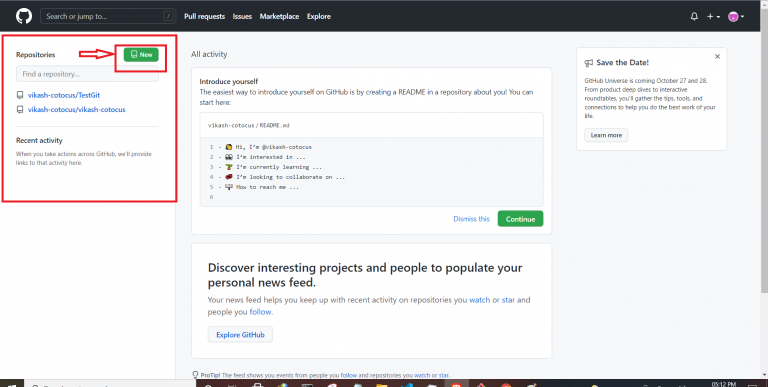This screenshot has height=387, width=768.
Task: Click README line 'Hi, I'm @vikash-cotocus'
Action: click(x=268, y=147)
